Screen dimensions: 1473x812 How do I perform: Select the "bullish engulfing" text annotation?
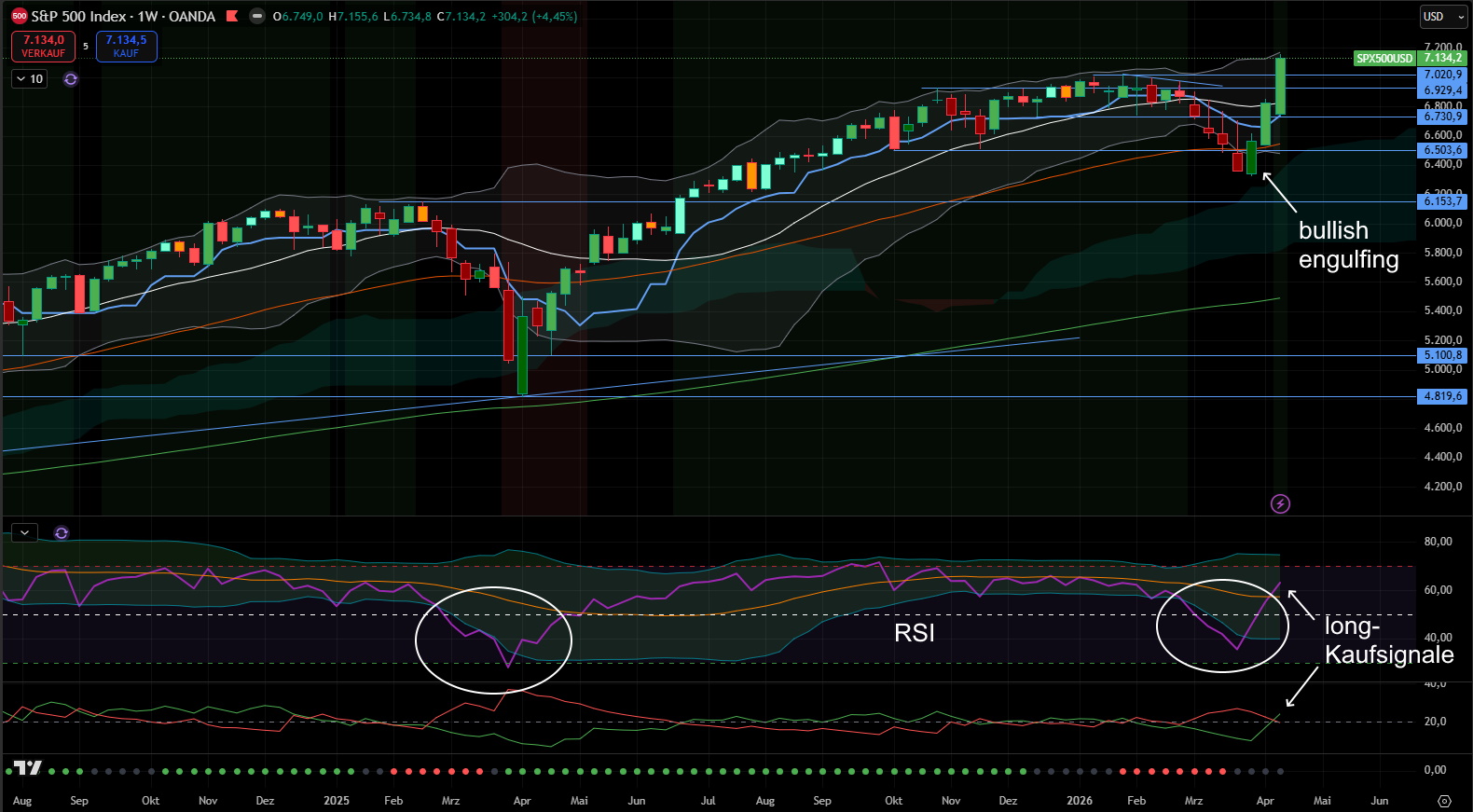click(x=1347, y=245)
